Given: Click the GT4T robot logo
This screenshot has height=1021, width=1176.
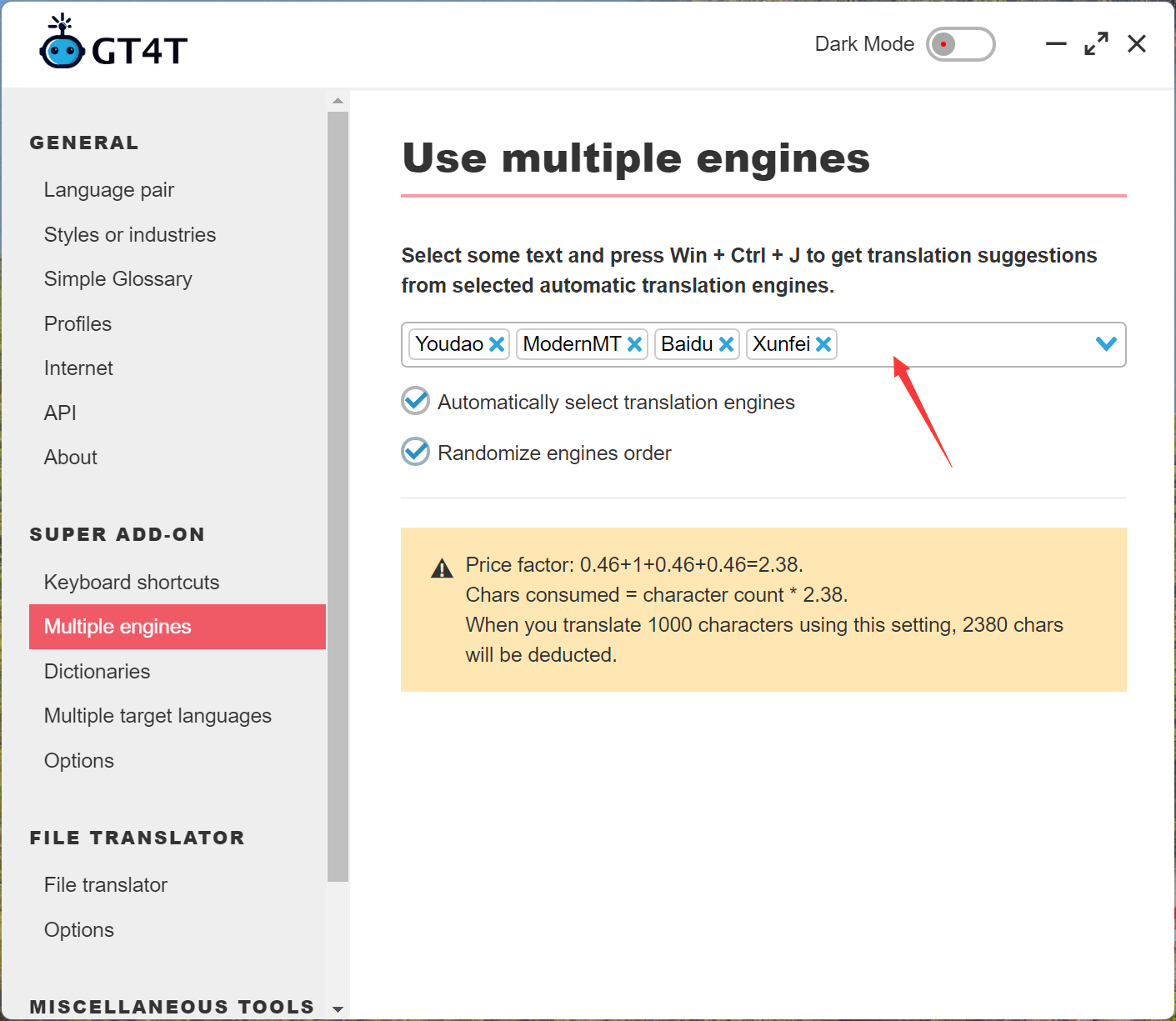Looking at the screenshot, I should 63,43.
